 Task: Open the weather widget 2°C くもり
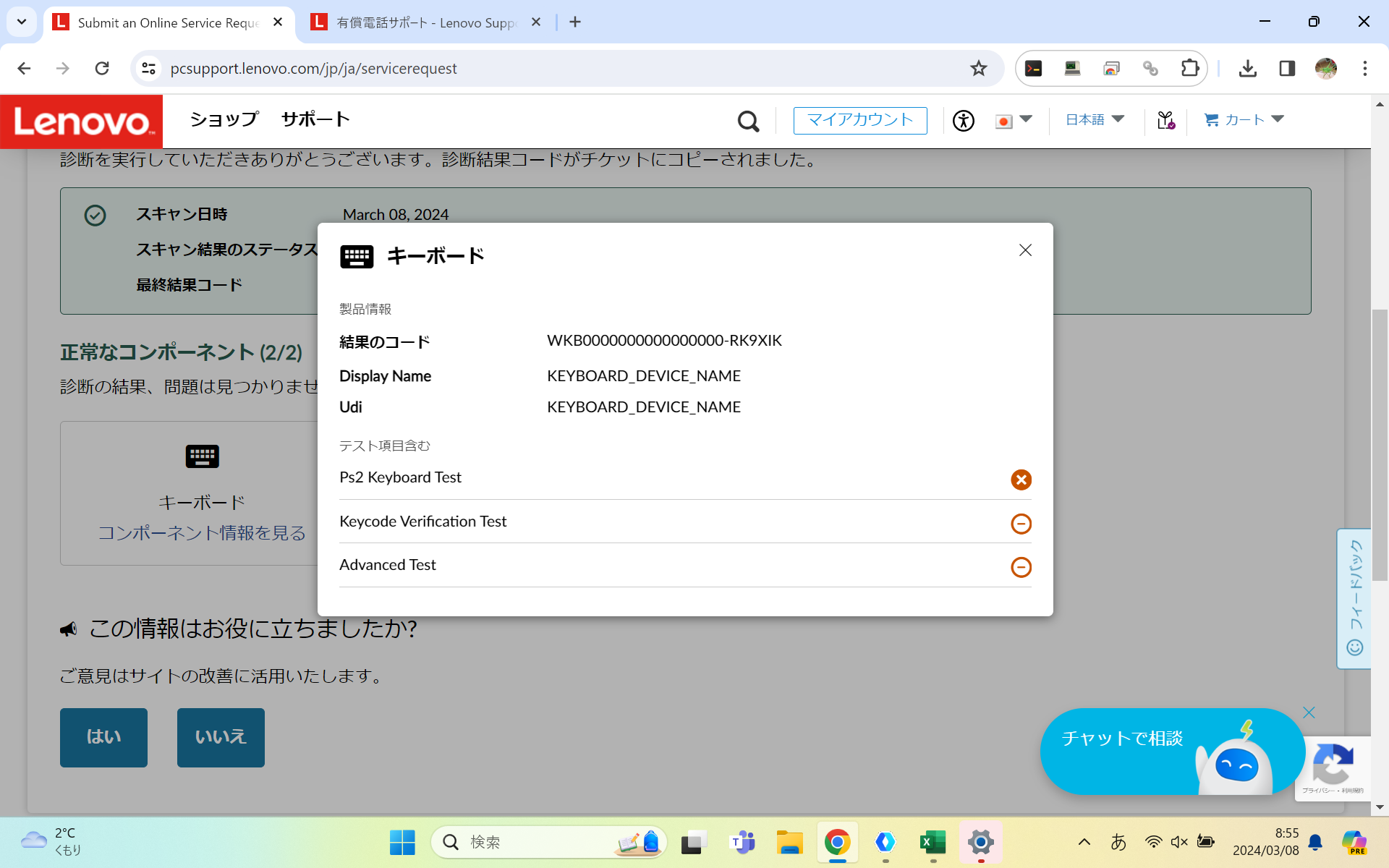(x=52, y=841)
